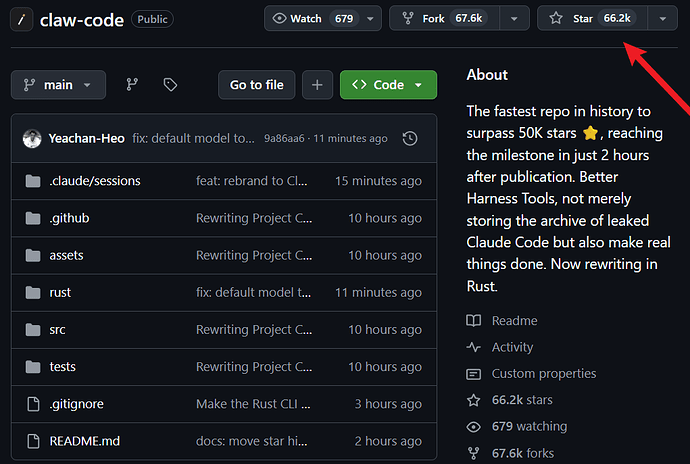Open the Star lists dropdown arrow
The image size is (690, 464).
[x=662, y=18]
